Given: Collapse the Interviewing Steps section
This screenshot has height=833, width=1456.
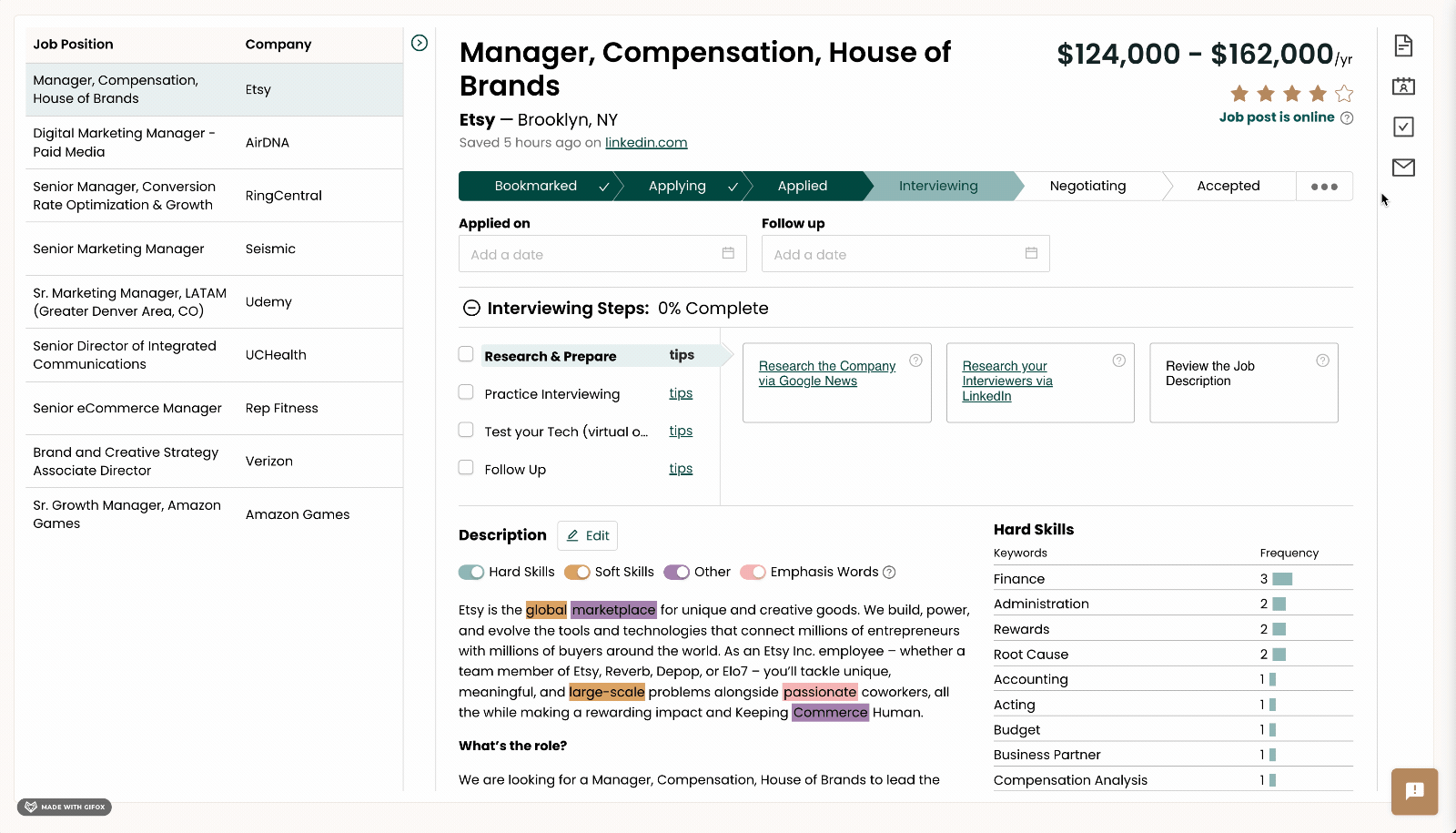Looking at the screenshot, I should tap(471, 308).
